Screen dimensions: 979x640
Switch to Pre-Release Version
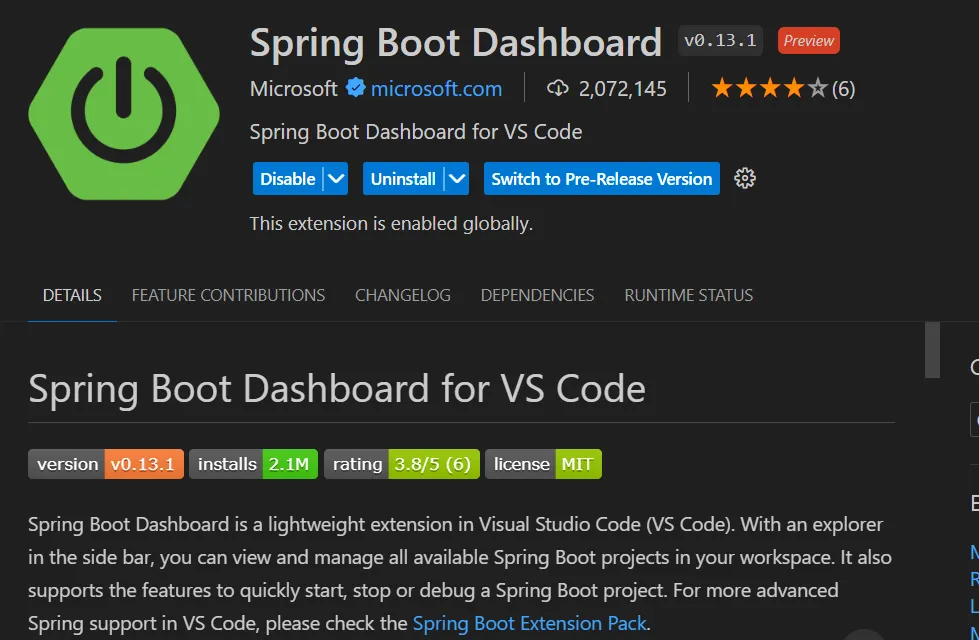602,179
